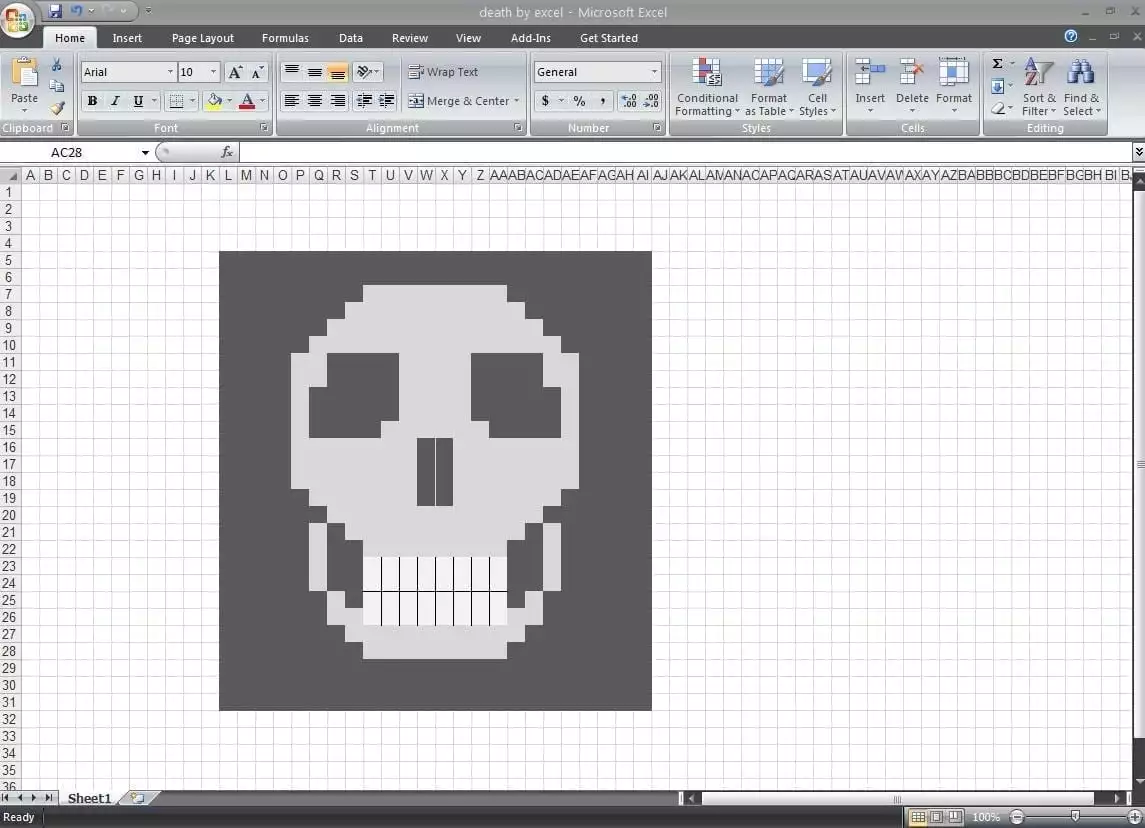Screen dimensions: 1145x828
Task: Open the Formulas ribbon tab
Action: [x=285, y=38]
